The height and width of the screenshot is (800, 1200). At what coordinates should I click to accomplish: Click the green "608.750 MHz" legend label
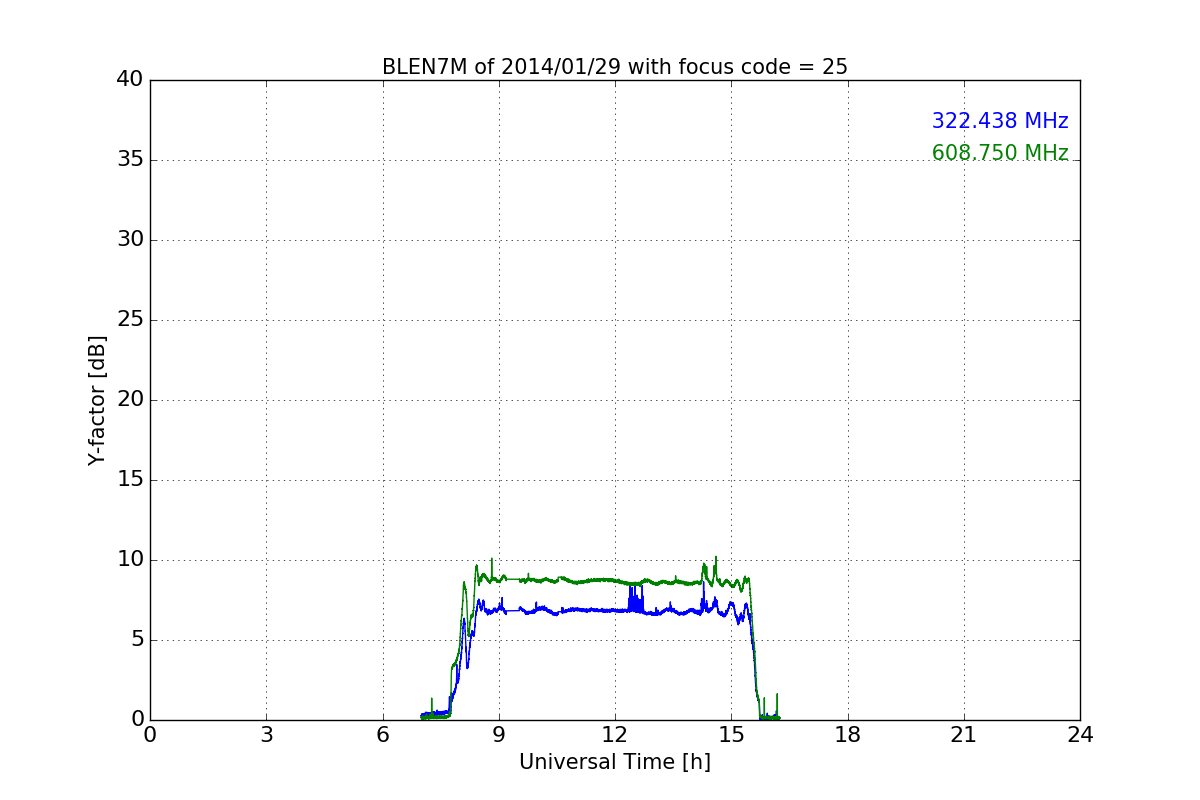coord(1000,153)
